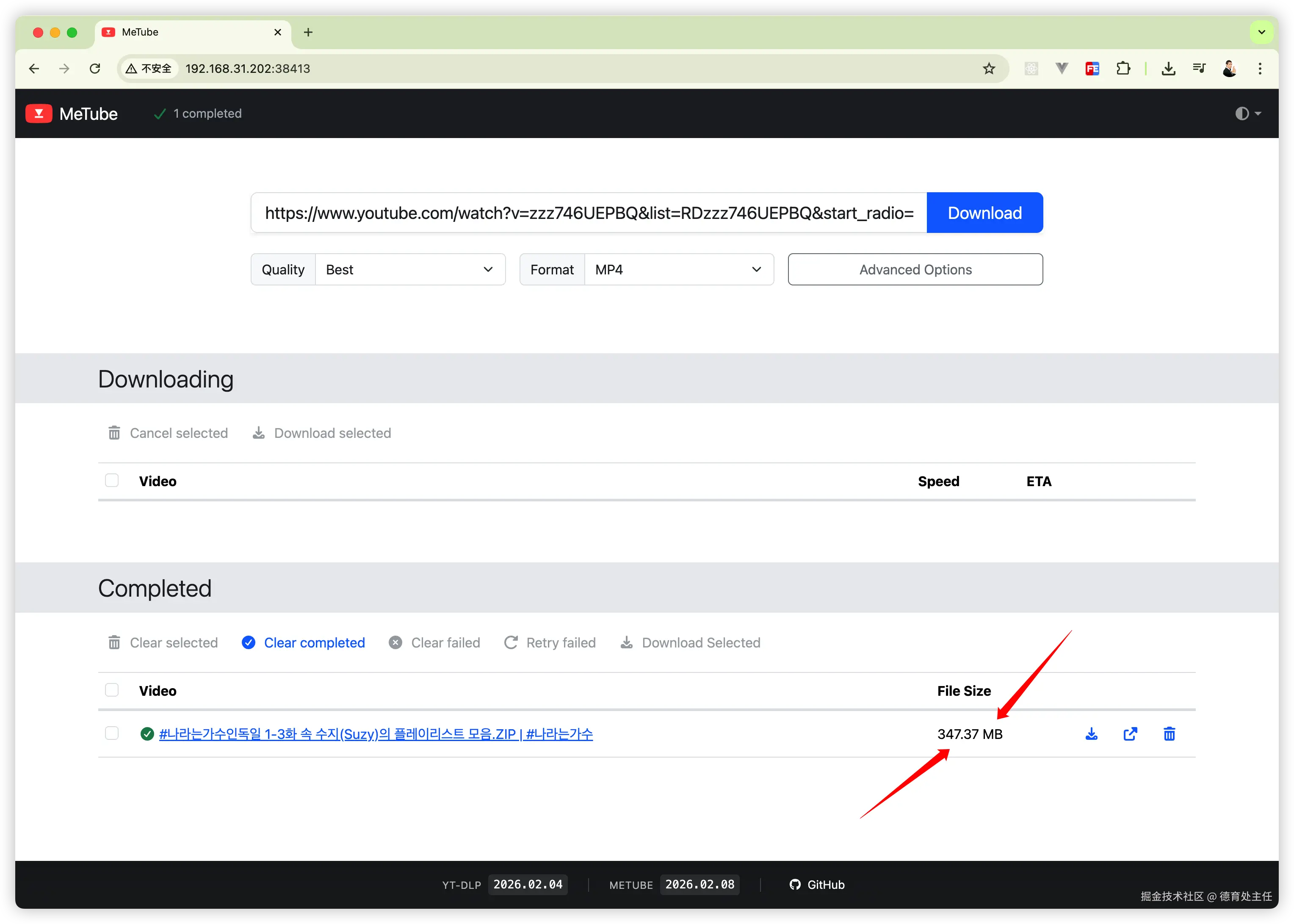Check the select-all box in Downloading table
This screenshot has height=924, width=1294.
[112, 481]
